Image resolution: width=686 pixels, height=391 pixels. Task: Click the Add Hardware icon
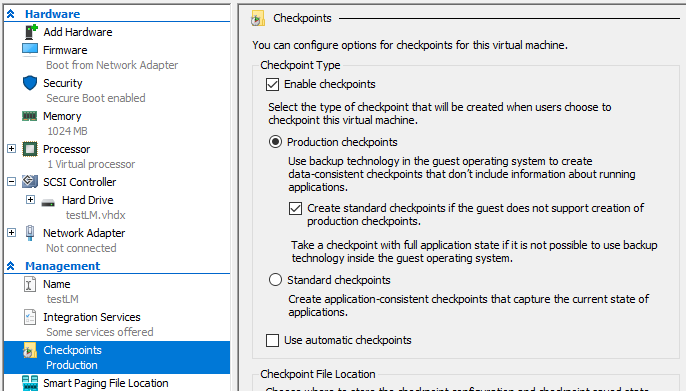click(31, 32)
